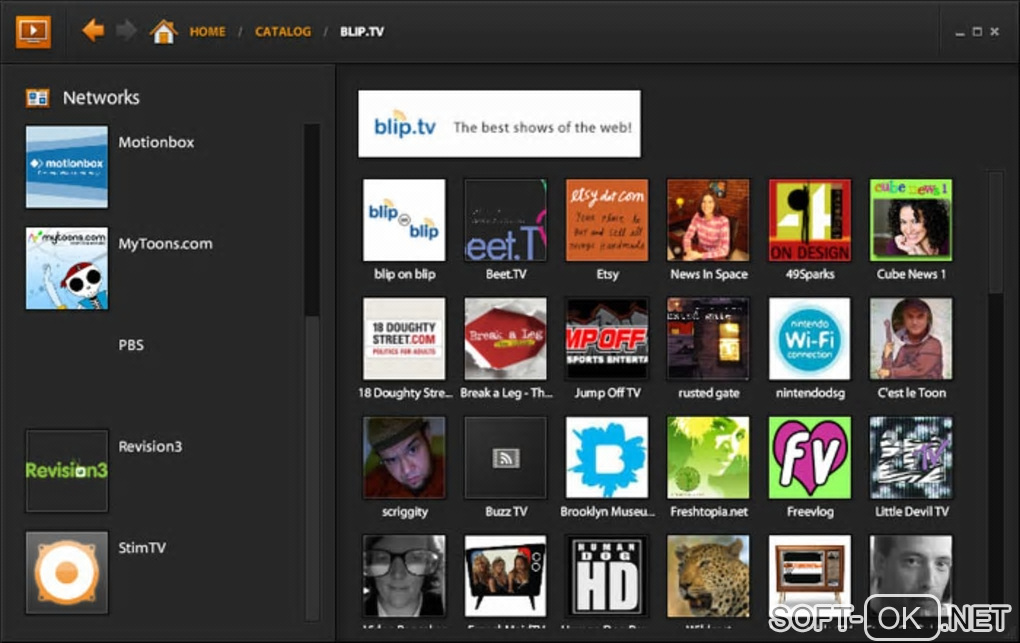The image size is (1020, 643).
Task: Click the 'blip on blip' caption
Action: coord(405,274)
